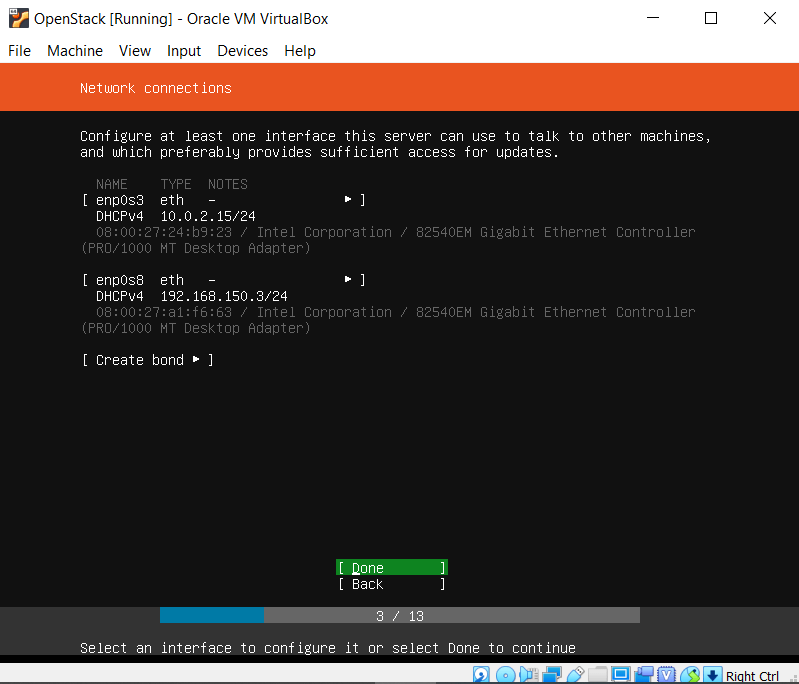Click the VirtualBox app icon in title bar
Screen dimensions: 799x684
point(18,18)
